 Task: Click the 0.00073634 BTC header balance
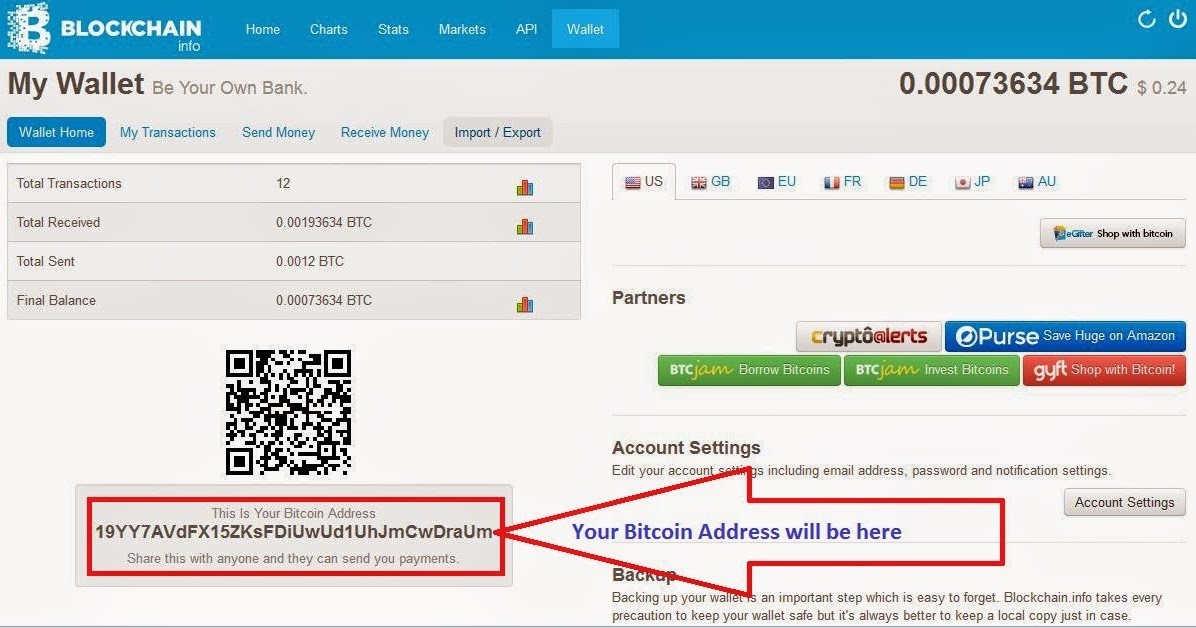coord(1013,83)
